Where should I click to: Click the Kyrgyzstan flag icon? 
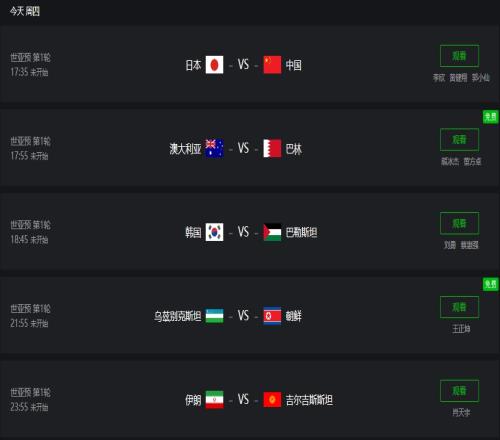point(272,399)
